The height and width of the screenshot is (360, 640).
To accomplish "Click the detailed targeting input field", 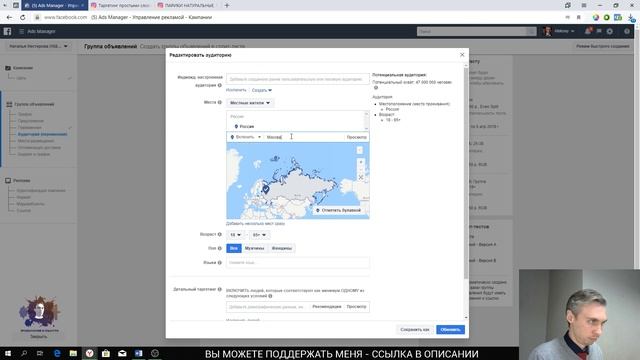I will tap(267, 307).
